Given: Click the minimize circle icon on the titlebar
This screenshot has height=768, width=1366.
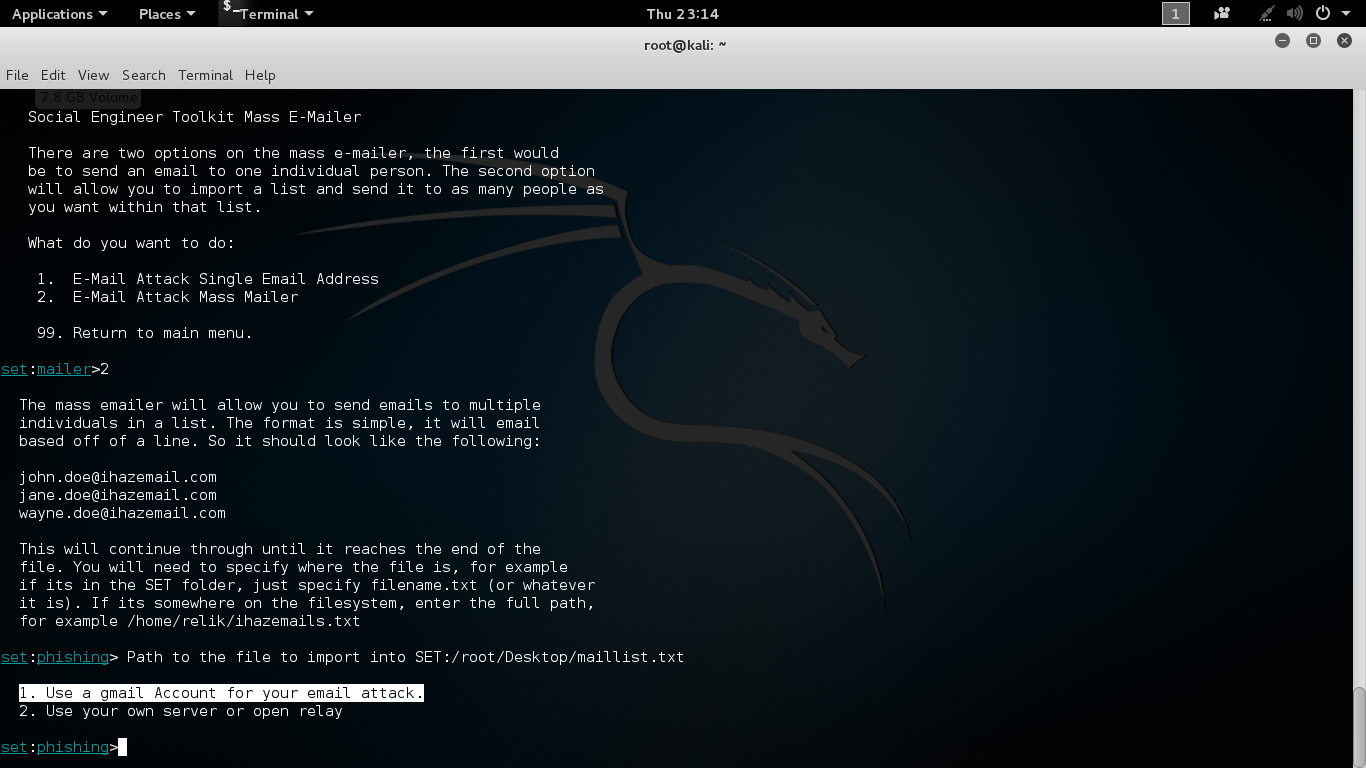Looking at the screenshot, I should point(1281,41).
